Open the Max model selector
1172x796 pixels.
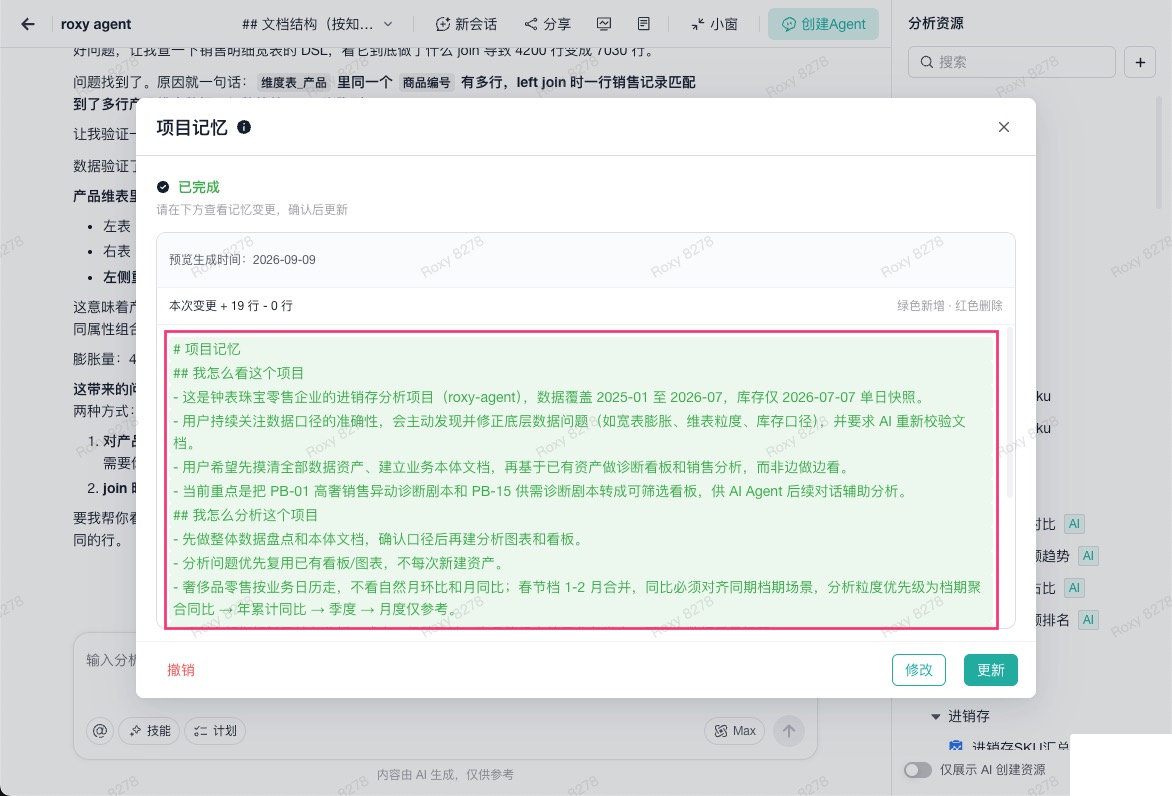click(x=735, y=730)
